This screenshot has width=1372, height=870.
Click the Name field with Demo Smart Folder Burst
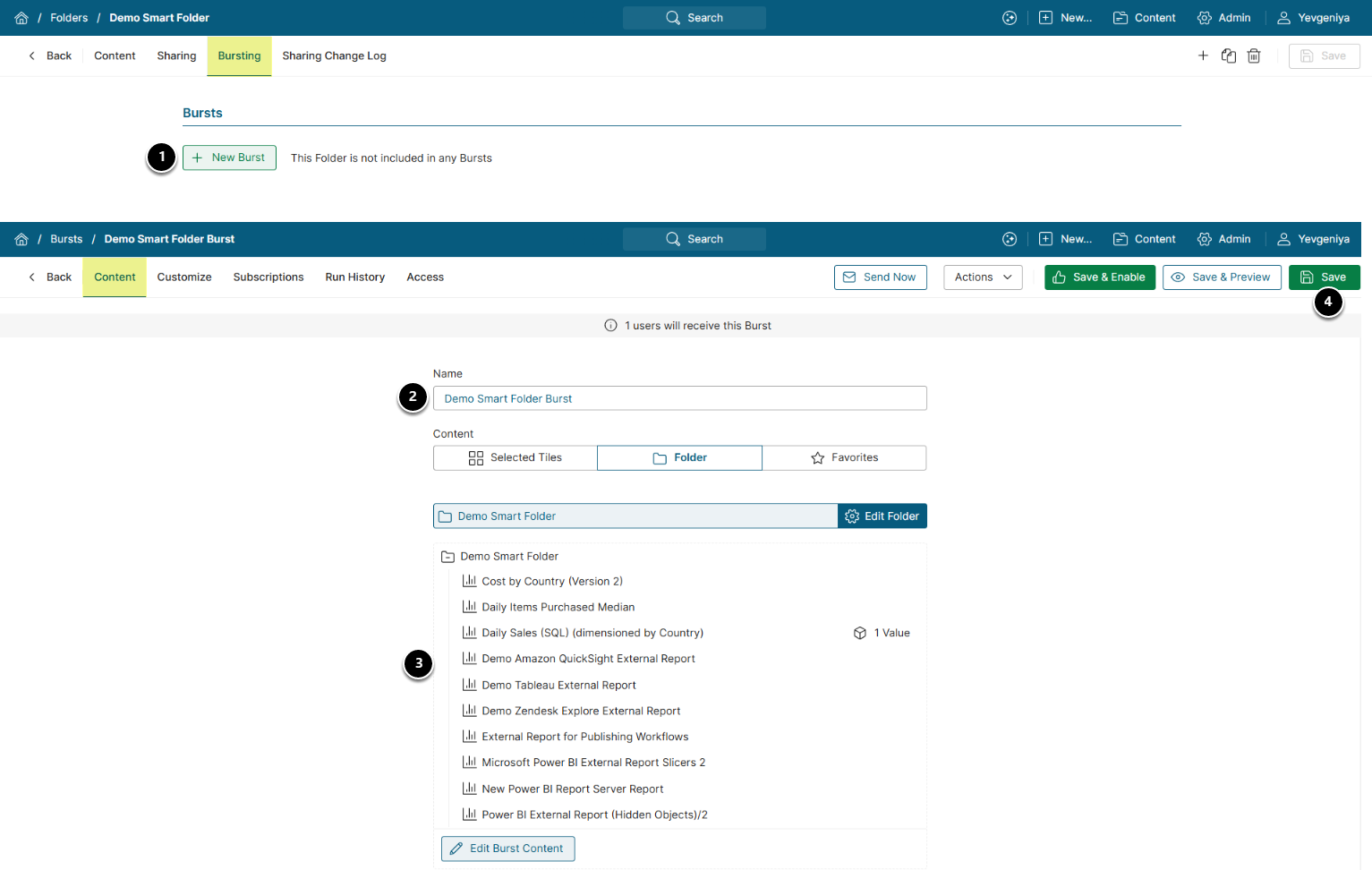tap(680, 398)
